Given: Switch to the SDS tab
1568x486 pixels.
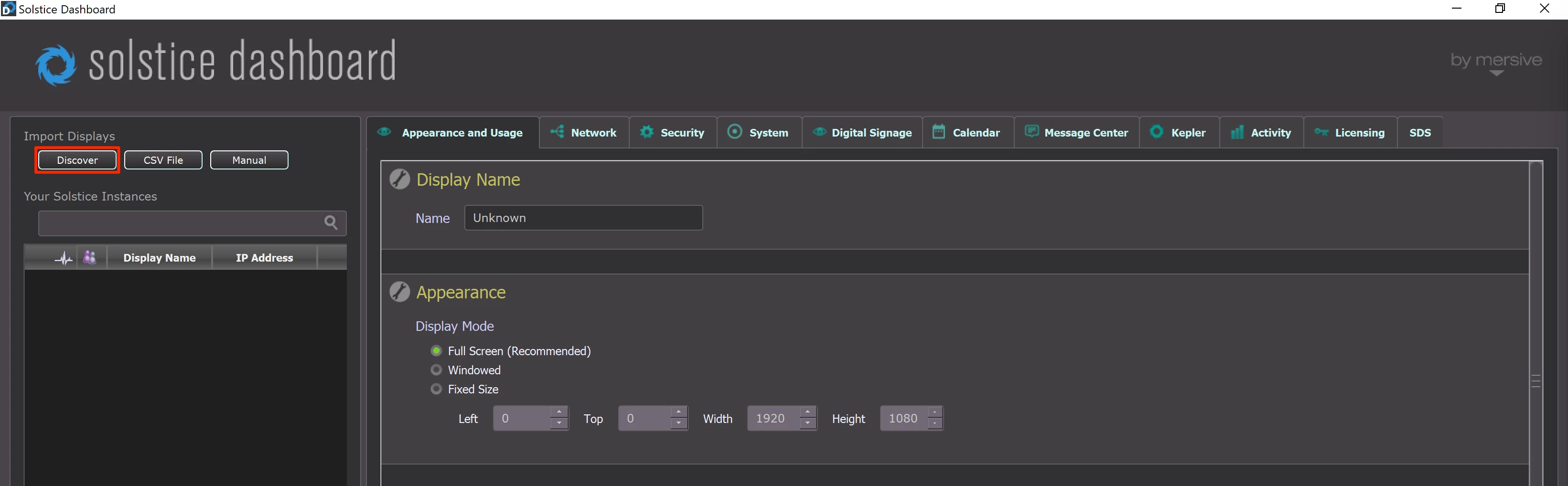Looking at the screenshot, I should (1420, 133).
